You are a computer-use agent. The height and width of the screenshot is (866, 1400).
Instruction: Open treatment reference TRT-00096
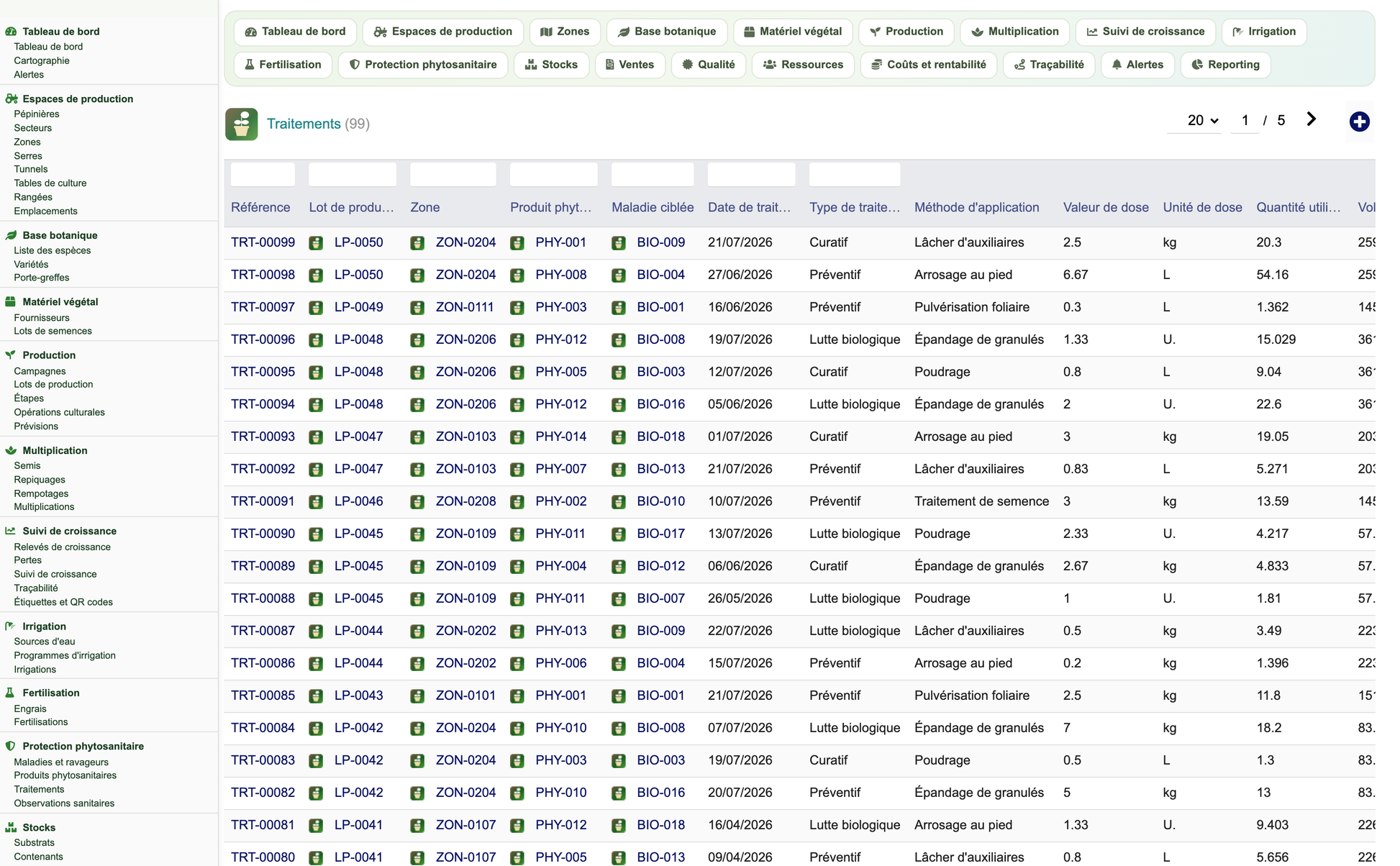pos(263,339)
